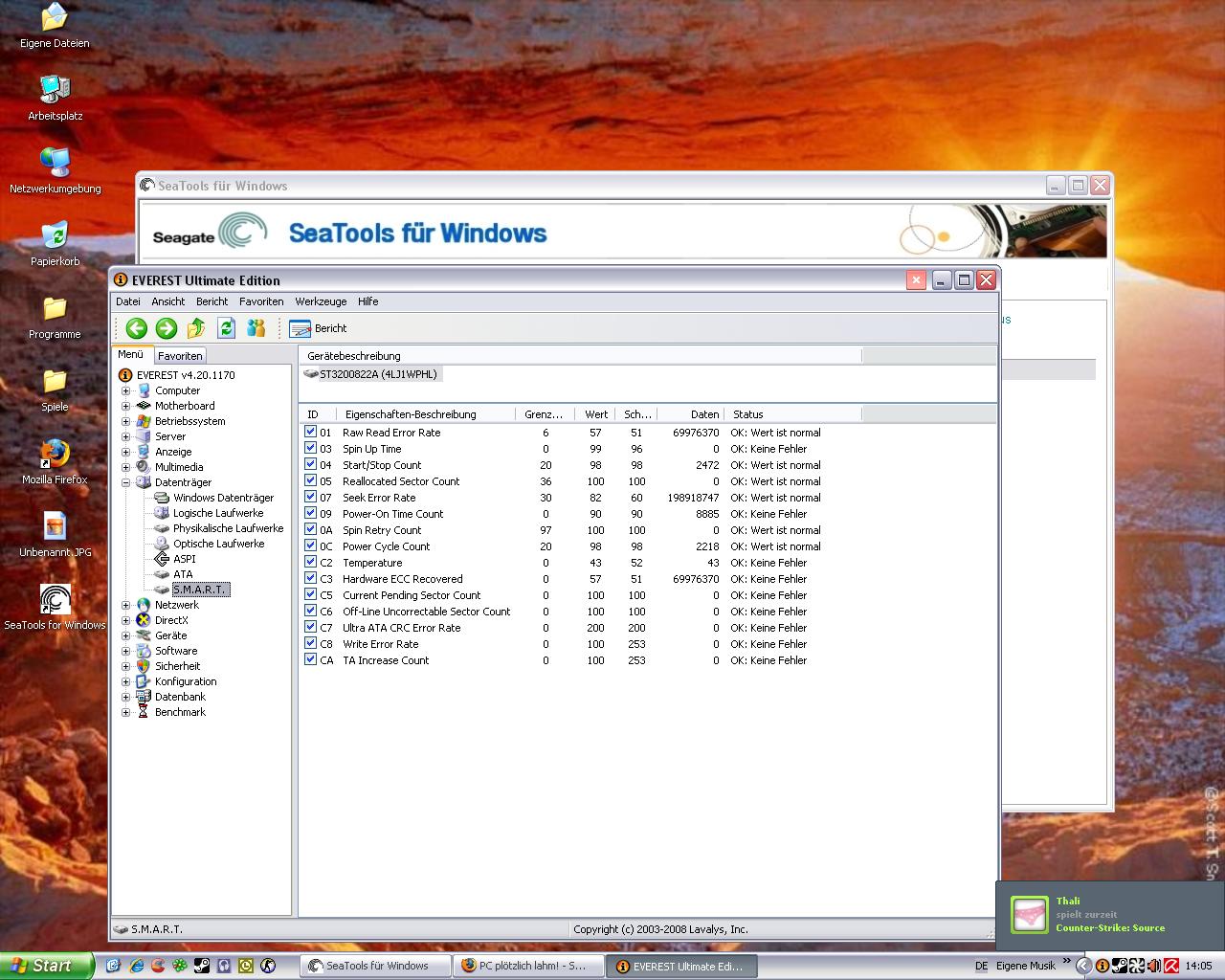Screen dimensions: 1225x980
Task: Open the ASPI tree item
Action: 184,559
